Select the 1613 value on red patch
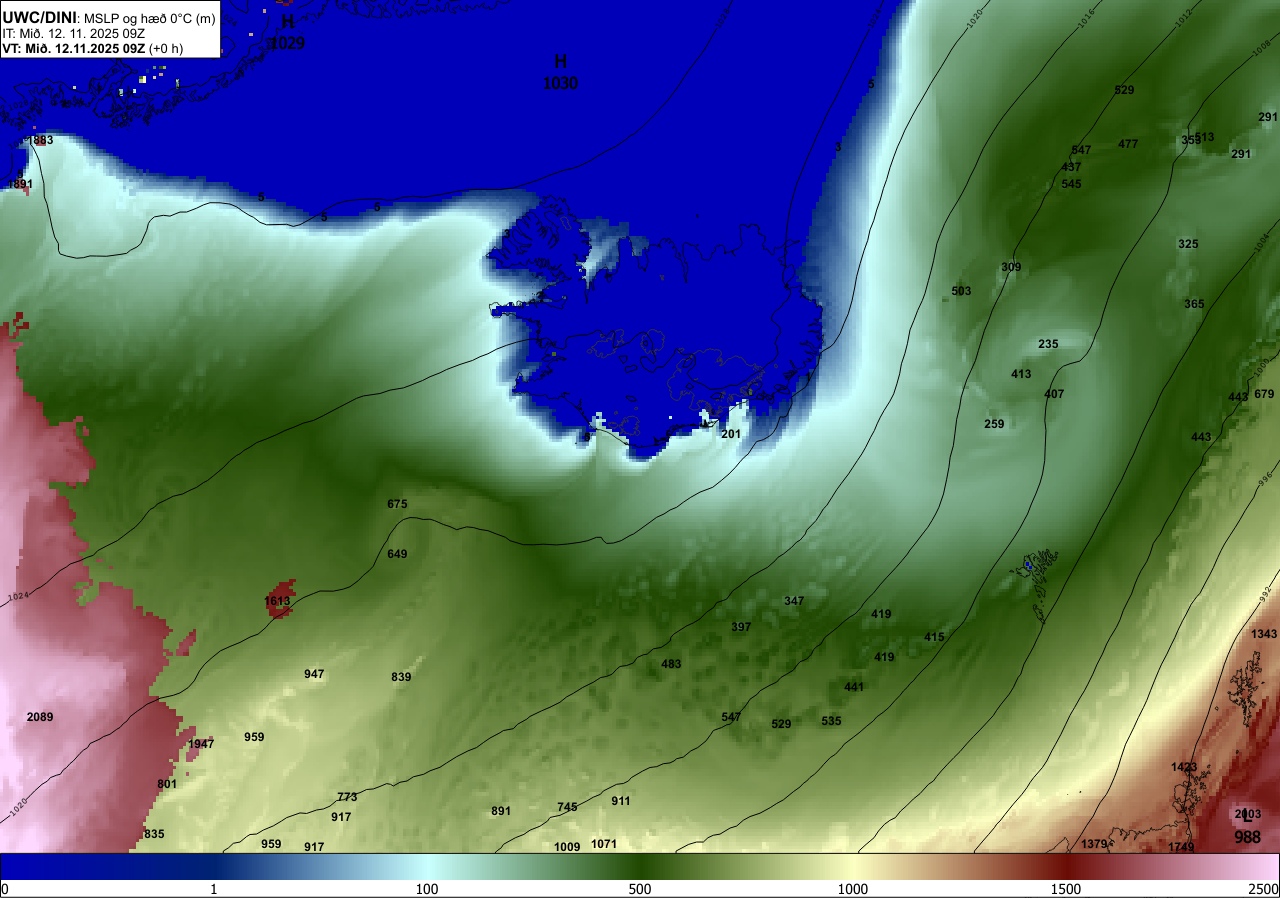1280x898 pixels. click(277, 601)
